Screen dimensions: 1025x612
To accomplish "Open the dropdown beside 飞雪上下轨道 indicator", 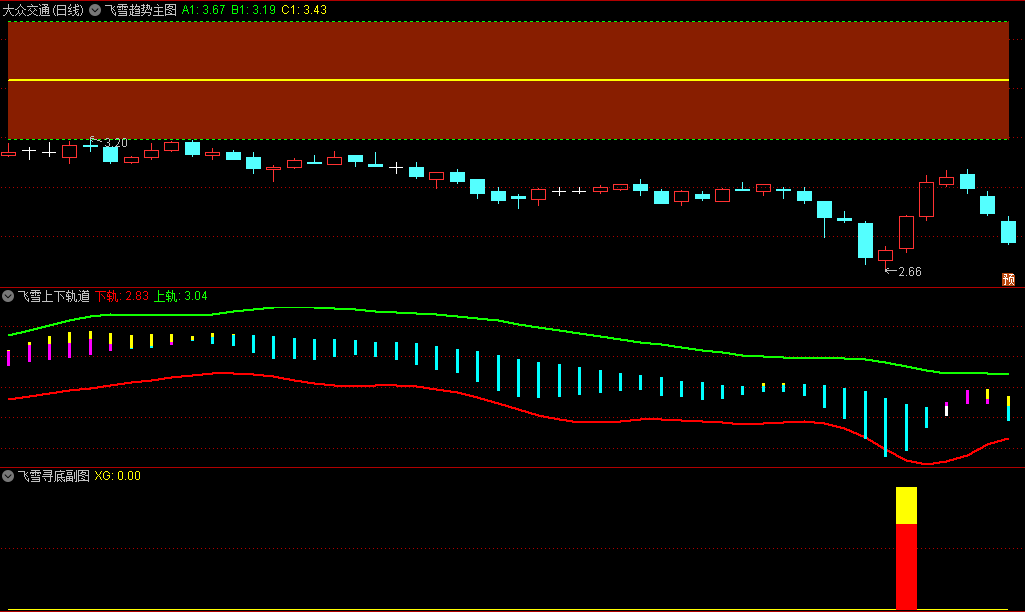I will (8, 296).
